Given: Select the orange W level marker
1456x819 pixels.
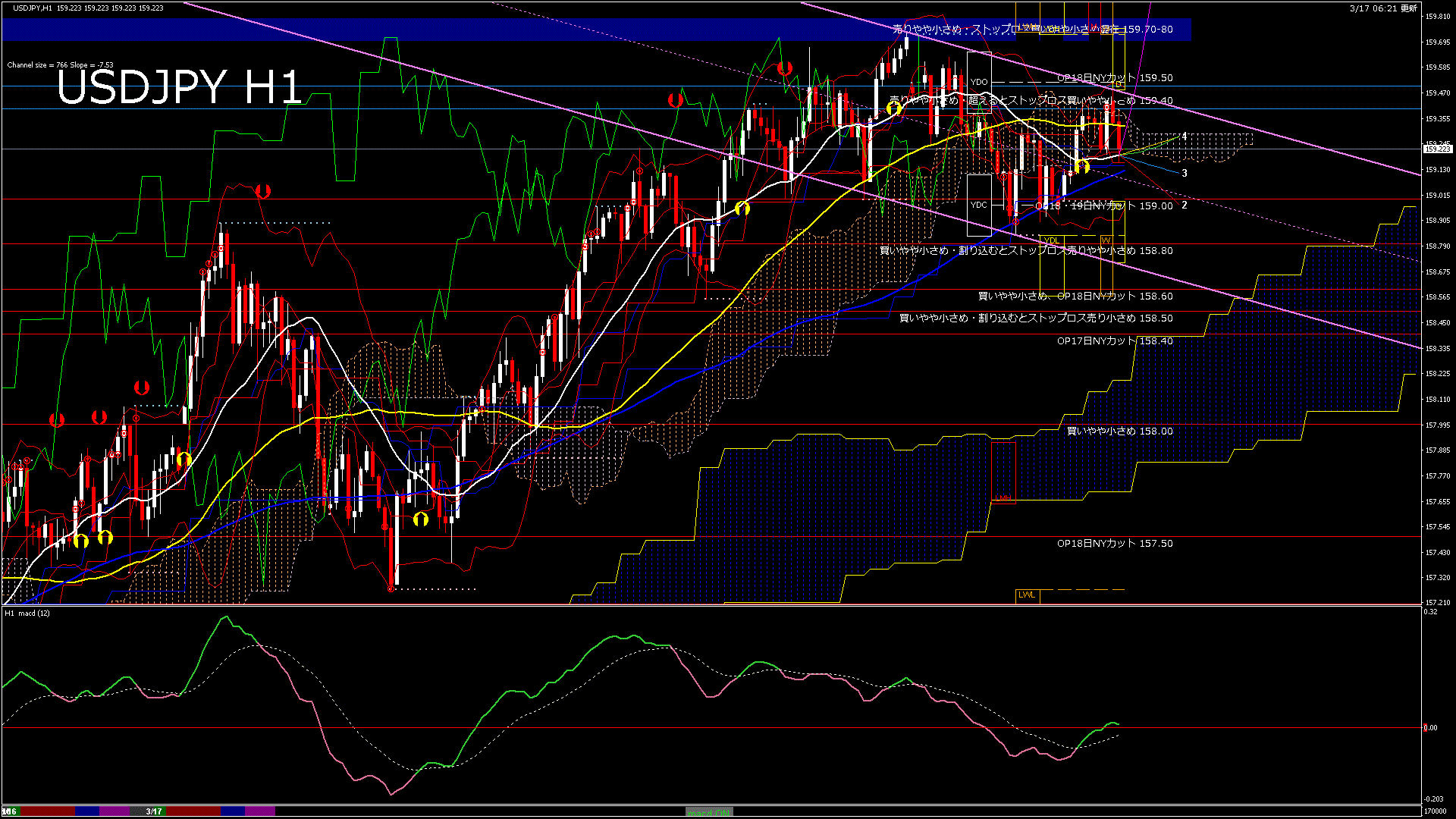Looking at the screenshot, I should point(1105,241).
